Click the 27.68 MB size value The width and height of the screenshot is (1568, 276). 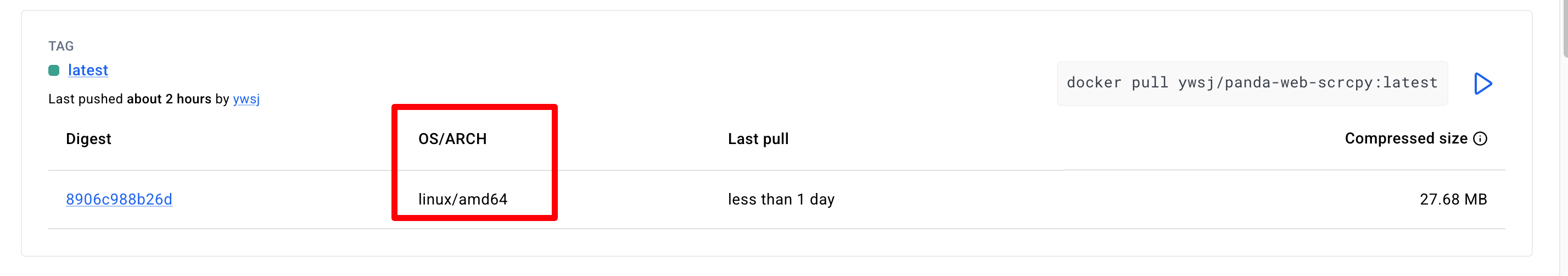1453,199
